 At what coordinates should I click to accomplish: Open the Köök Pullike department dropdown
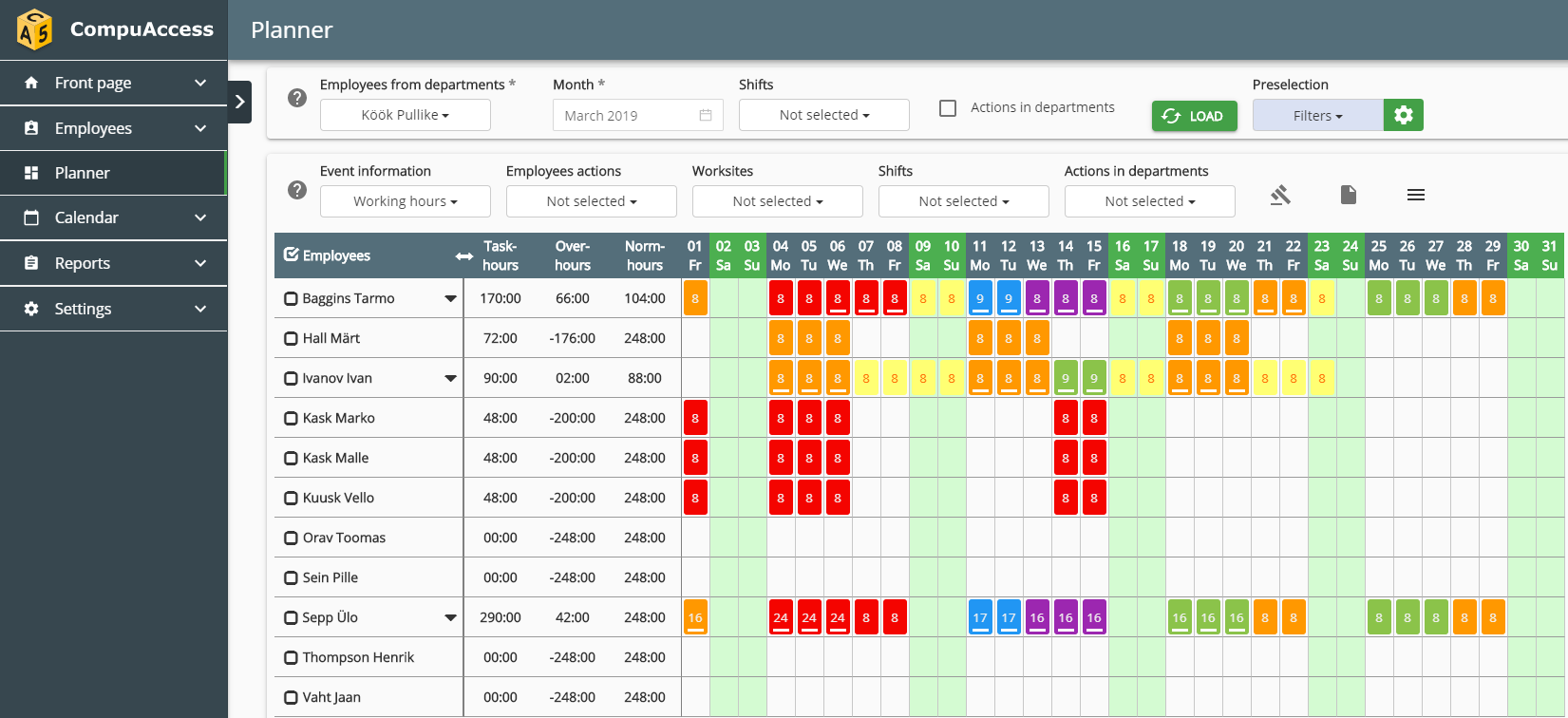point(406,115)
